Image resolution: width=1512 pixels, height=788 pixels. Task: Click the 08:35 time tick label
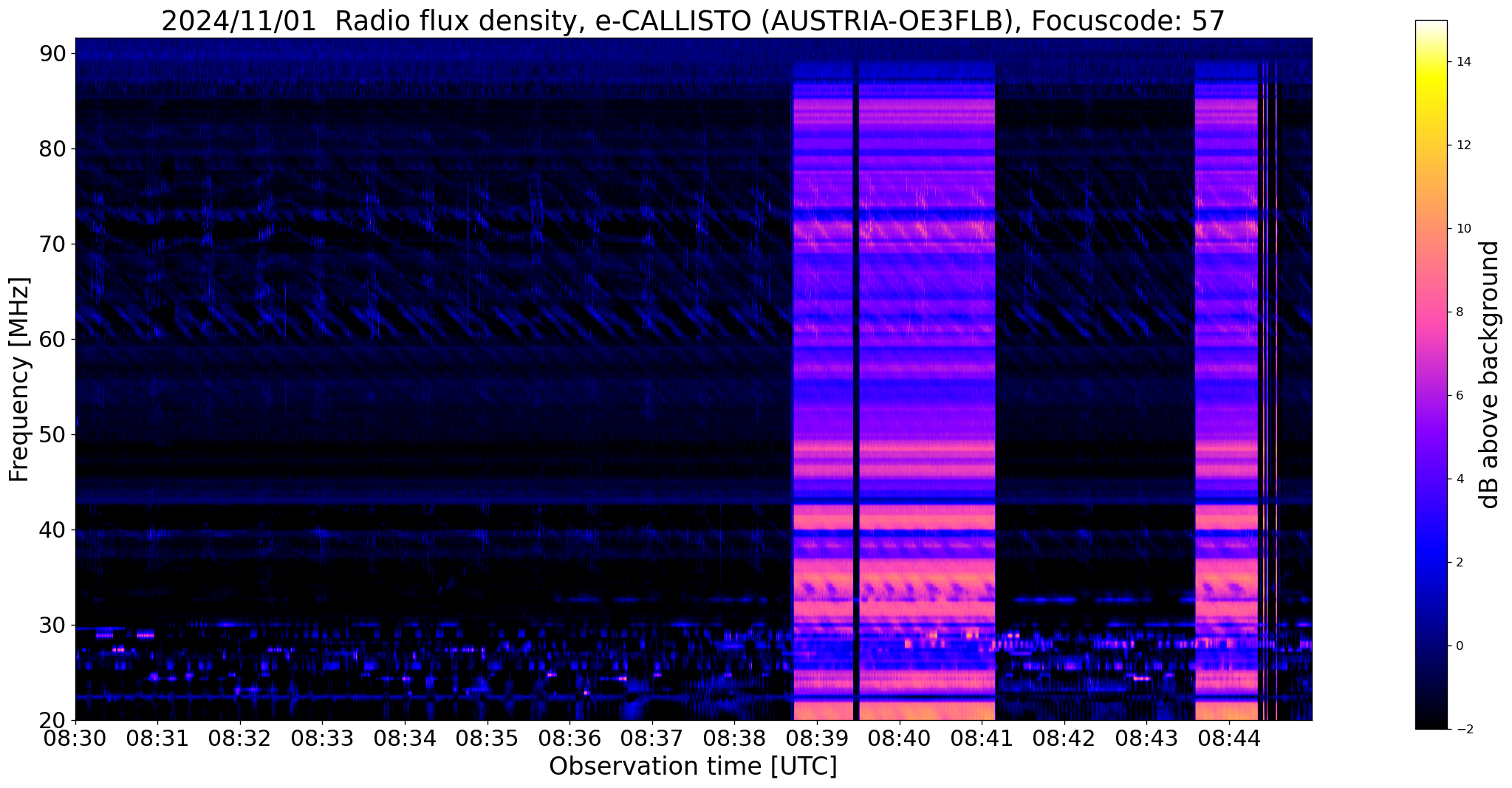[x=488, y=739]
